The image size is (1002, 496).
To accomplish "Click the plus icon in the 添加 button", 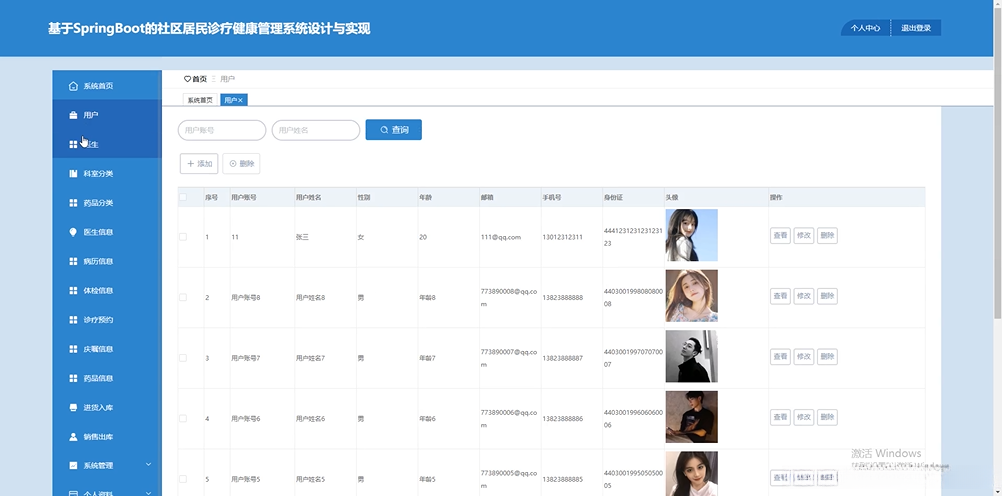I will [190, 164].
